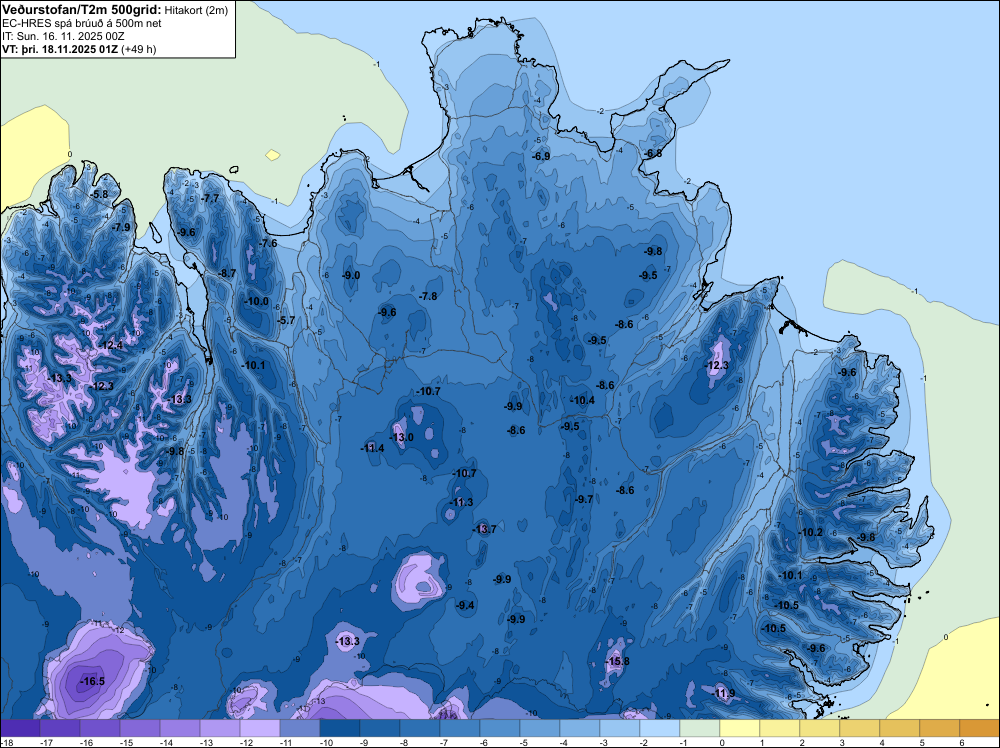Click the -6.8 temperature value
1000x748 pixels.
coord(652,154)
